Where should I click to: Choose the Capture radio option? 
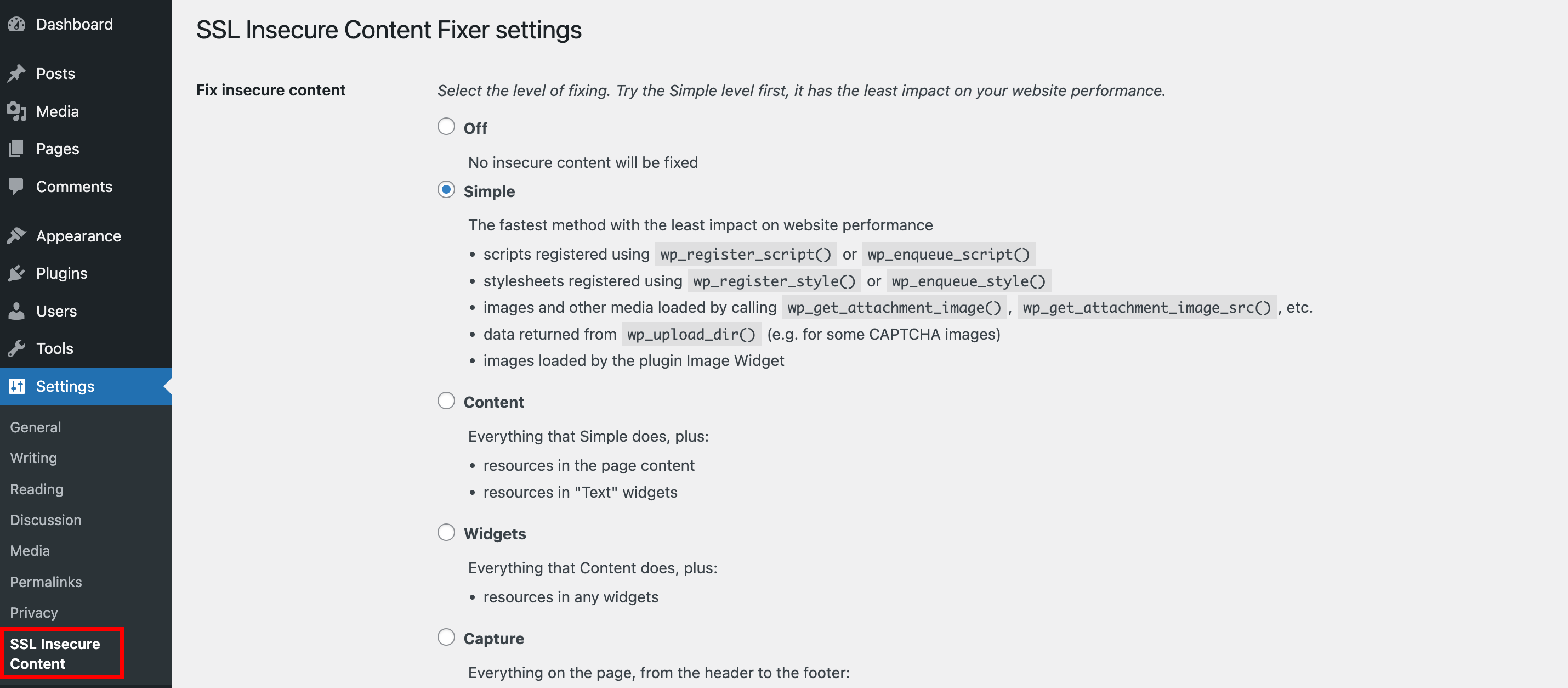pos(446,637)
